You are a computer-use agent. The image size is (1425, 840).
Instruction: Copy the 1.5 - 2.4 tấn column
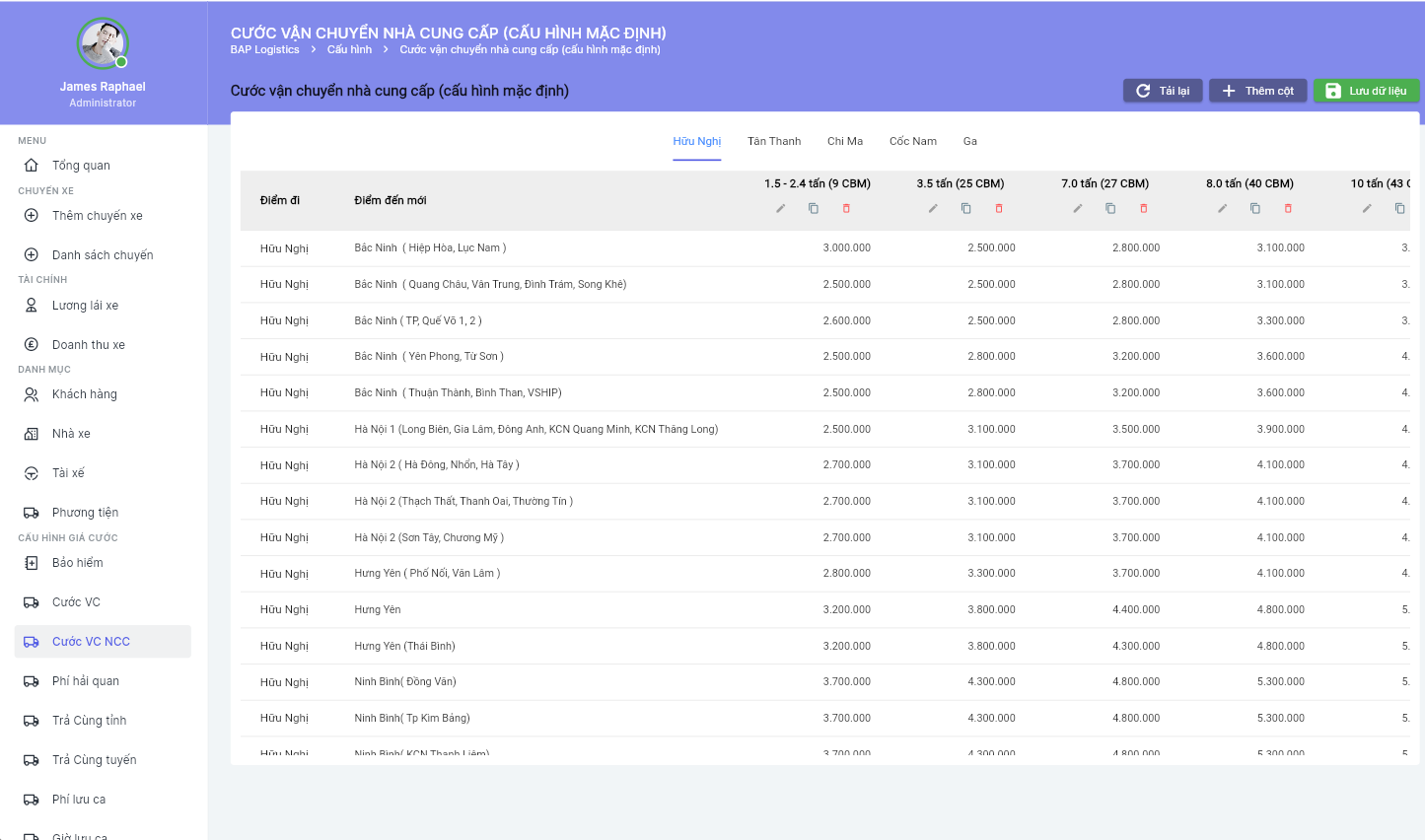[814, 208]
